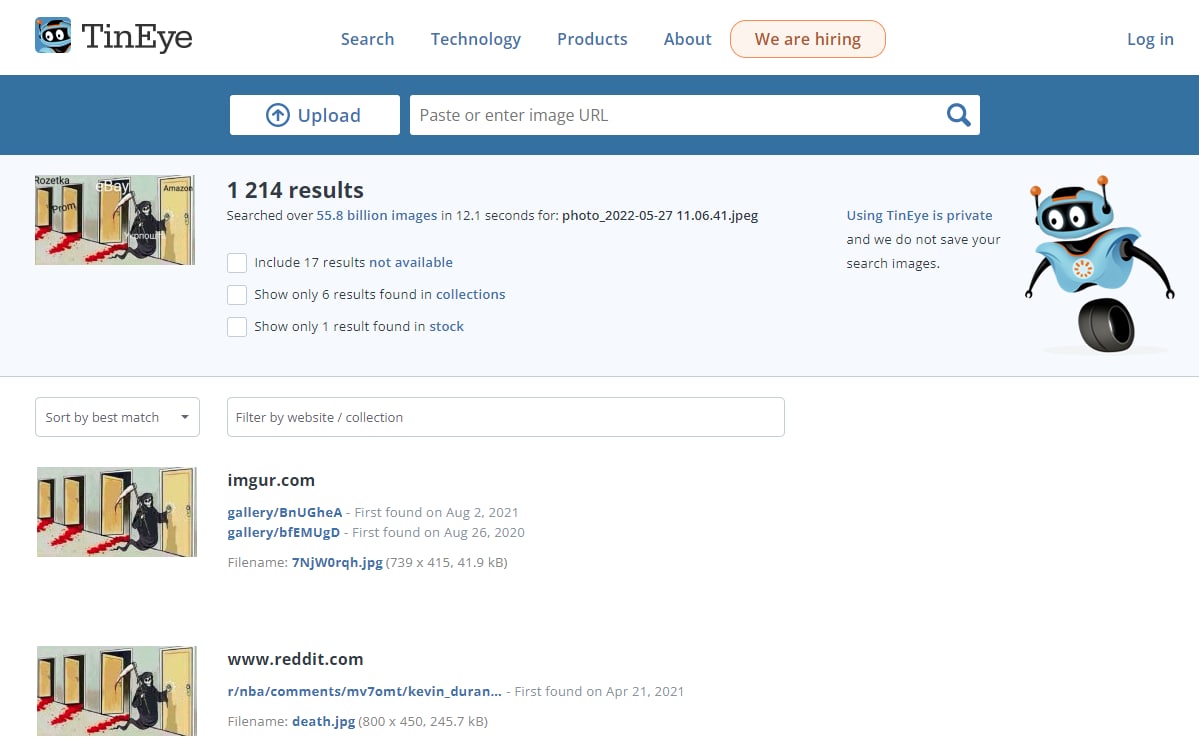Click the search magnifier icon
The height and width of the screenshot is (755, 1199).
click(x=958, y=115)
